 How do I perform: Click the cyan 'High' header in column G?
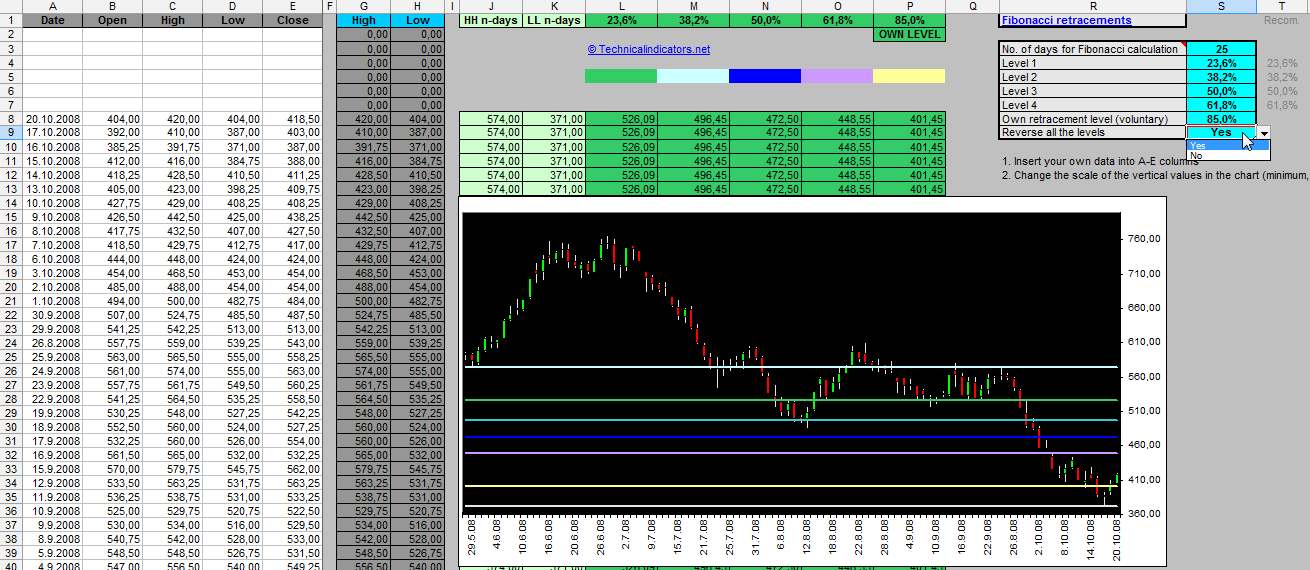[364, 20]
